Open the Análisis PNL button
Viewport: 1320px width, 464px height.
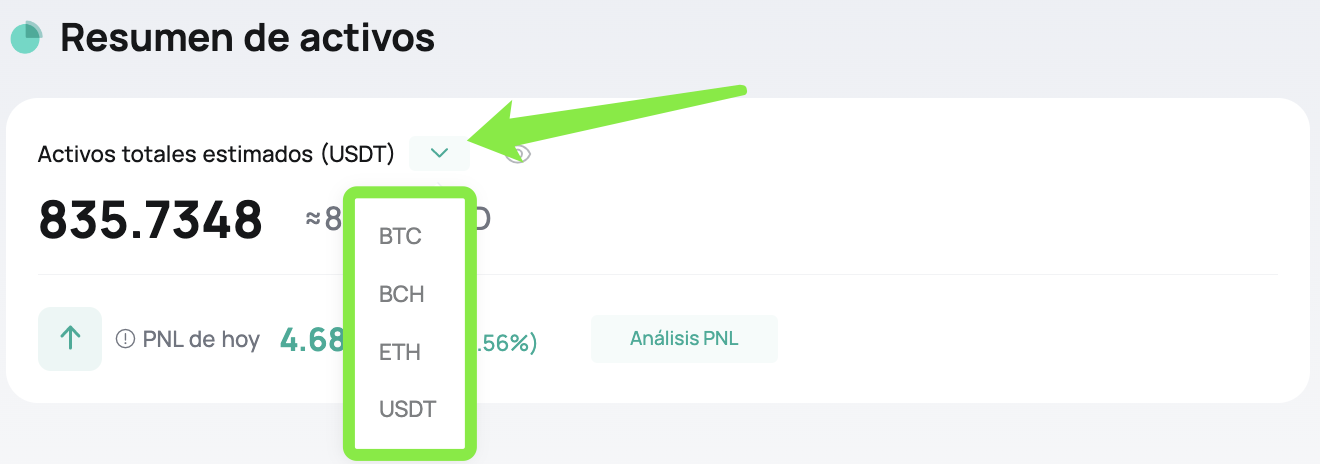click(684, 339)
